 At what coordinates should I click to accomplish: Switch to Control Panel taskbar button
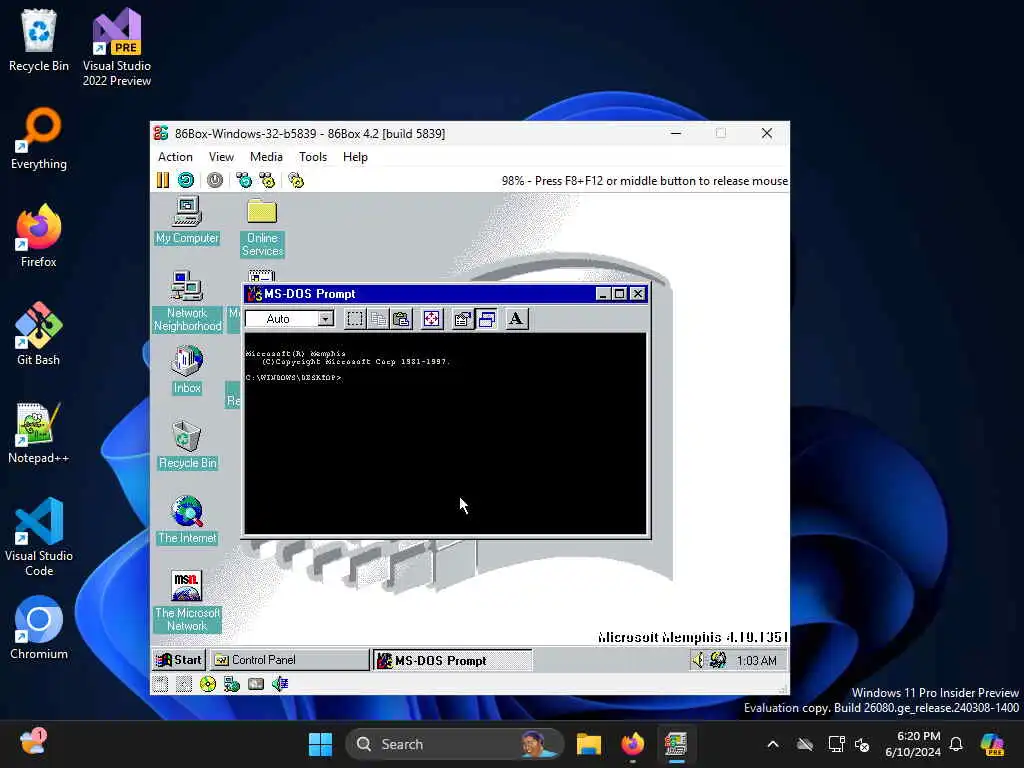click(x=289, y=660)
